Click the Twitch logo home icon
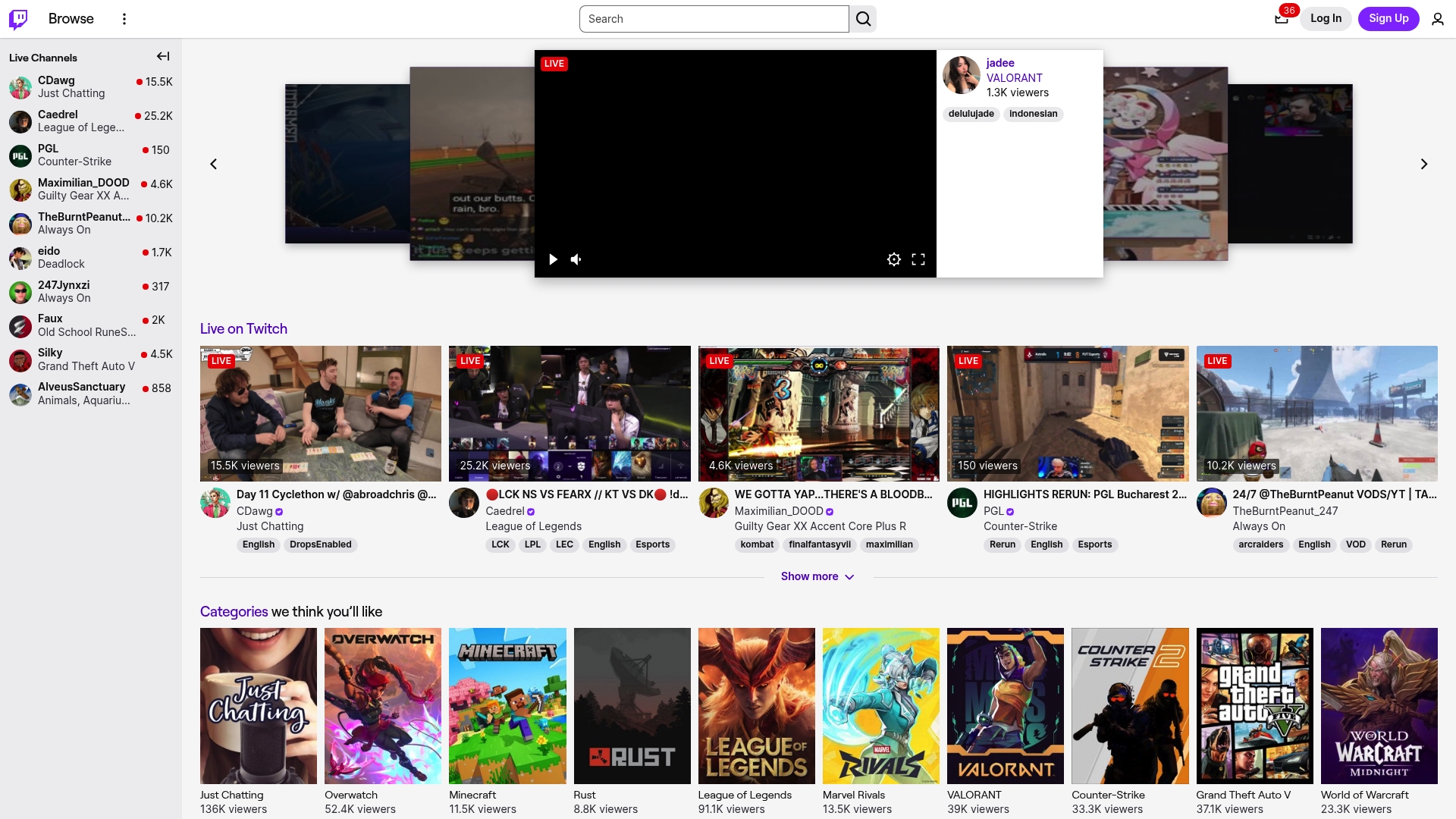 pos(18,19)
